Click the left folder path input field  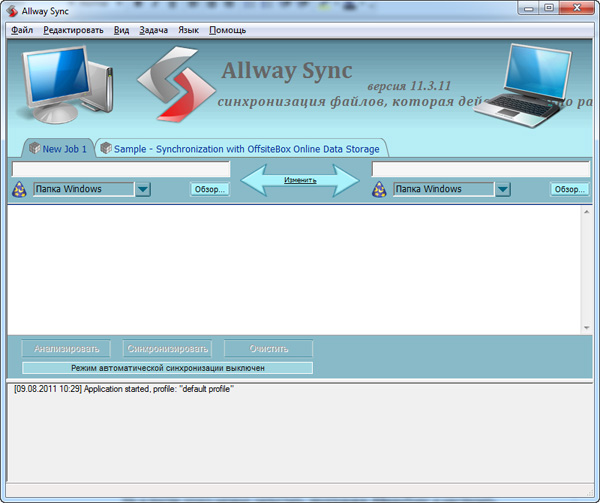120,169
